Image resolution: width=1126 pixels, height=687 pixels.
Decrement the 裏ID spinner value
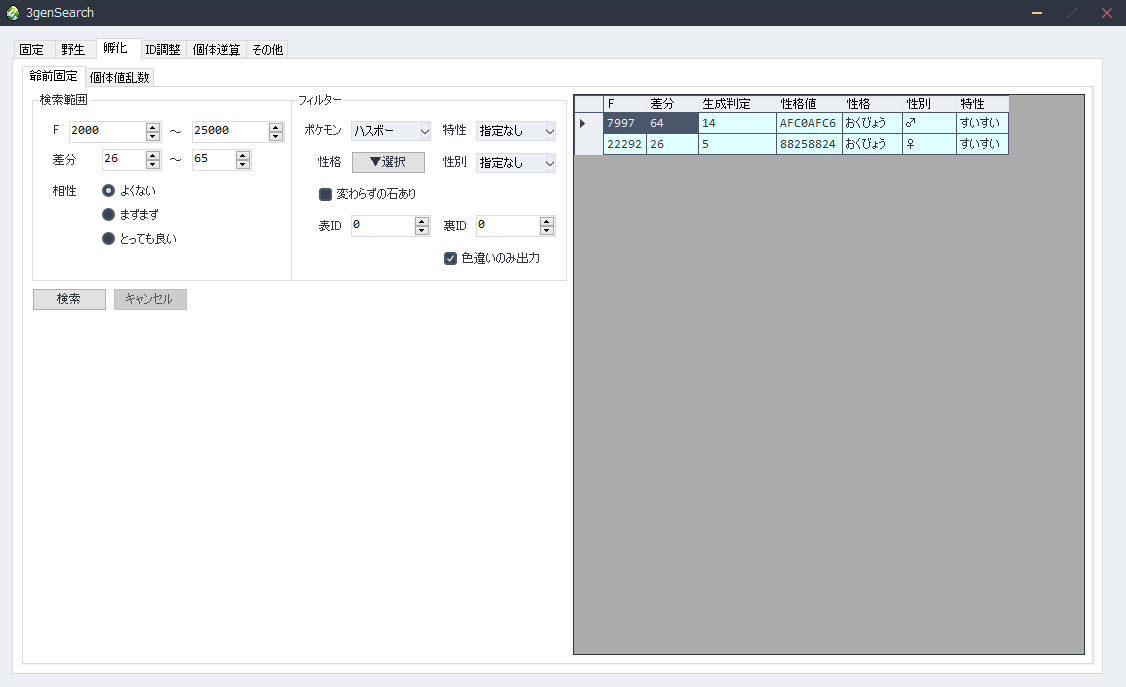tap(547, 229)
